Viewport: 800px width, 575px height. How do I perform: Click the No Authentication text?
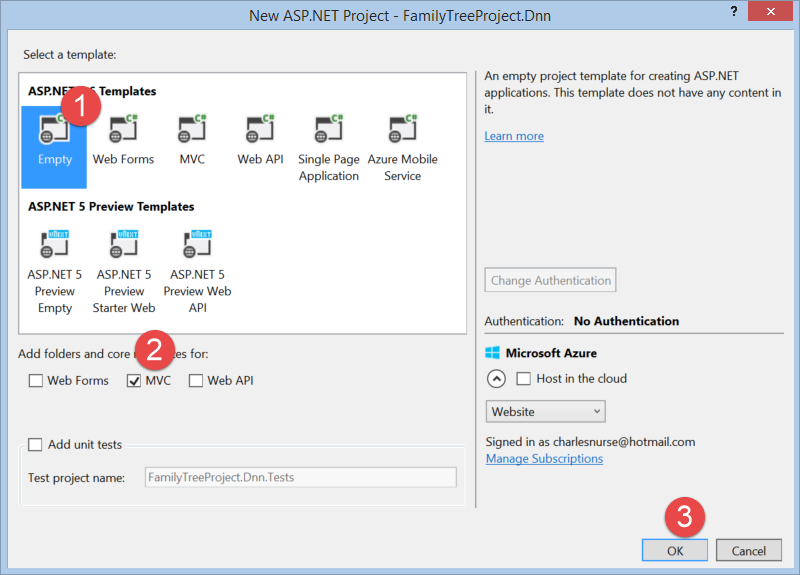tap(627, 321)
